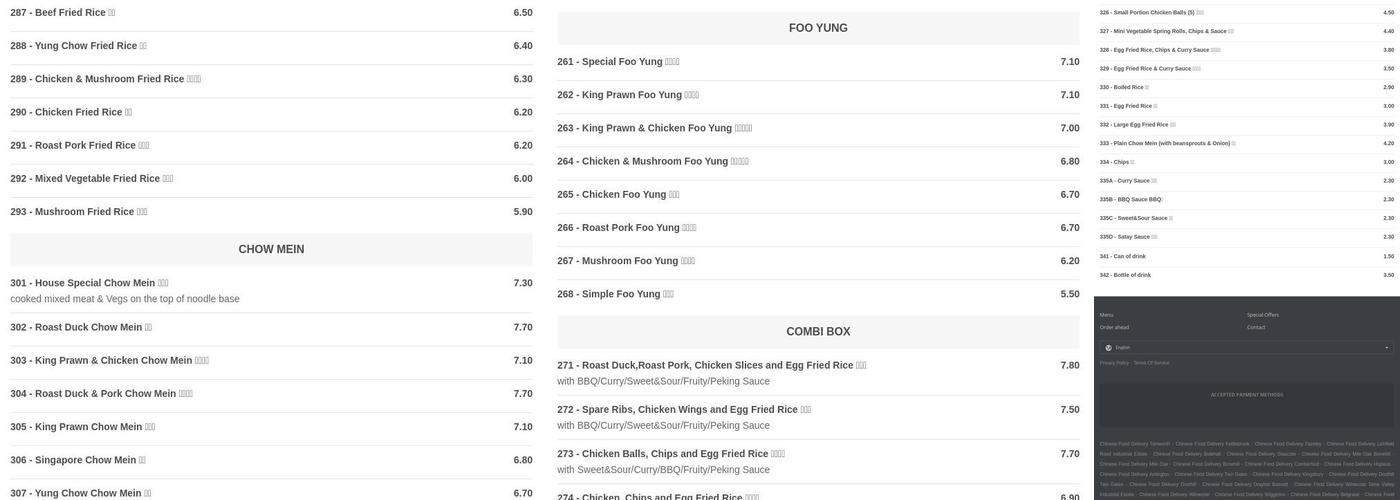Image resolution: width=1400 pixels, height=500 pixels.
Task: Click allergen icons next to Beef Fried Rice
Action: coord(112,13)
